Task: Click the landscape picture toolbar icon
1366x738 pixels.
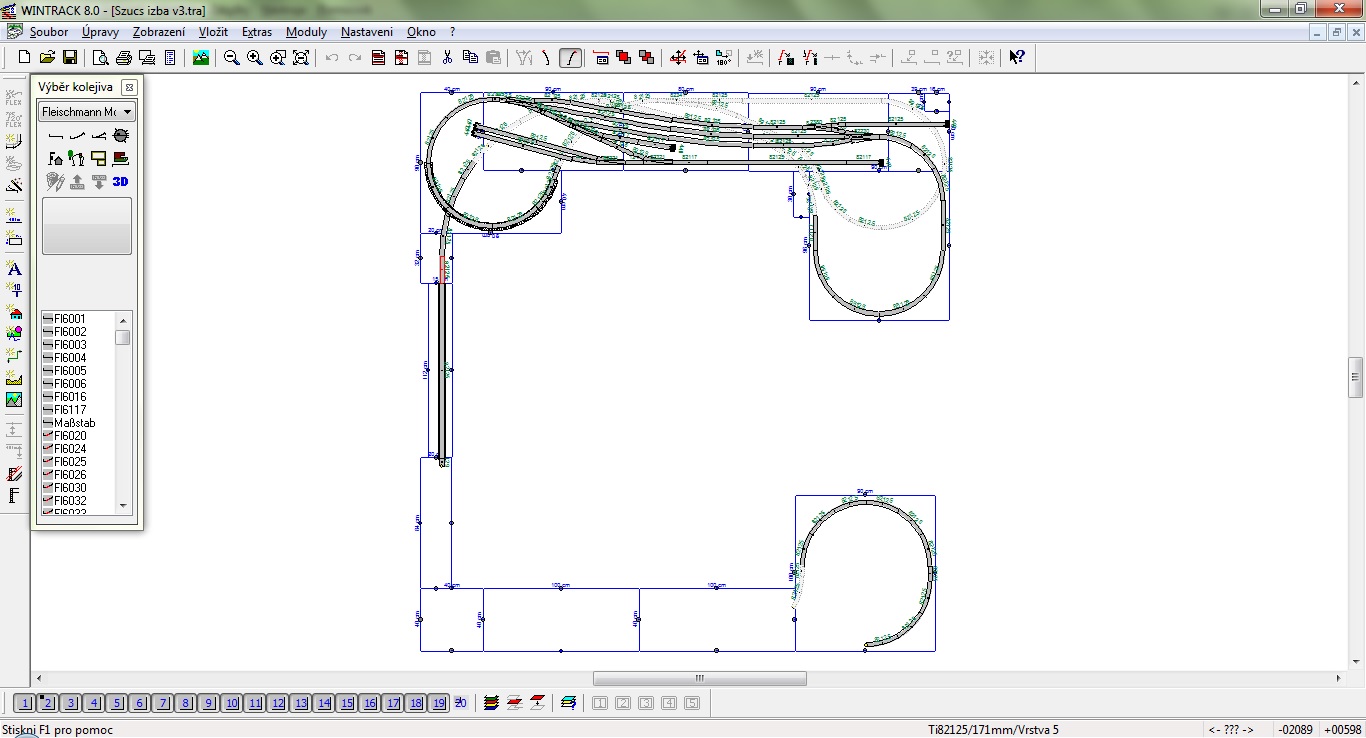Action: [x=201, y=58]
